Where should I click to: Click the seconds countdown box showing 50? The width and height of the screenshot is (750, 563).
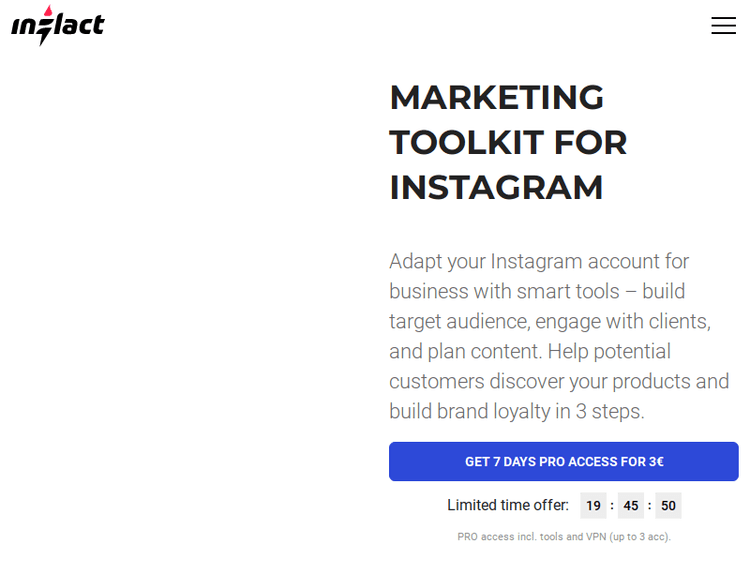pos(668,506)
